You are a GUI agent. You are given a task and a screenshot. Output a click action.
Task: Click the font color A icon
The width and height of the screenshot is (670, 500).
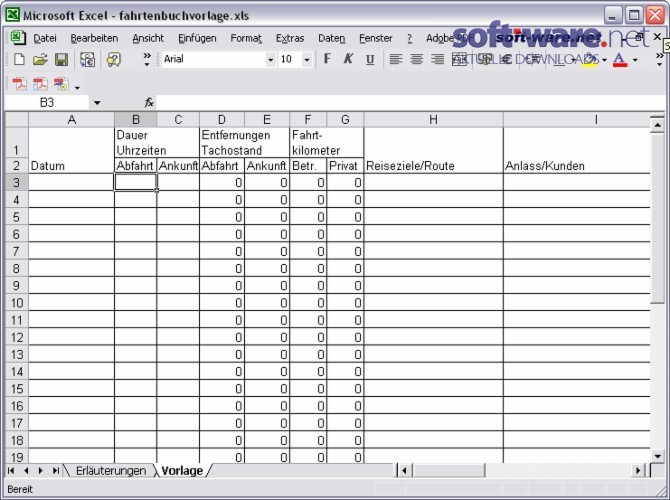point(620,59)
